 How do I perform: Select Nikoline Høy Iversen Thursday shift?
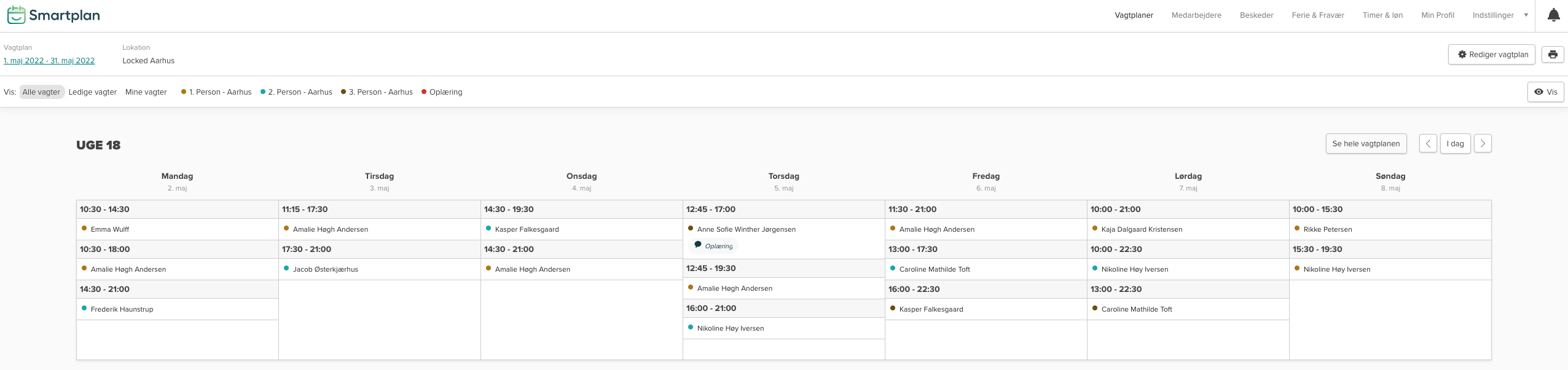(784, 328)
